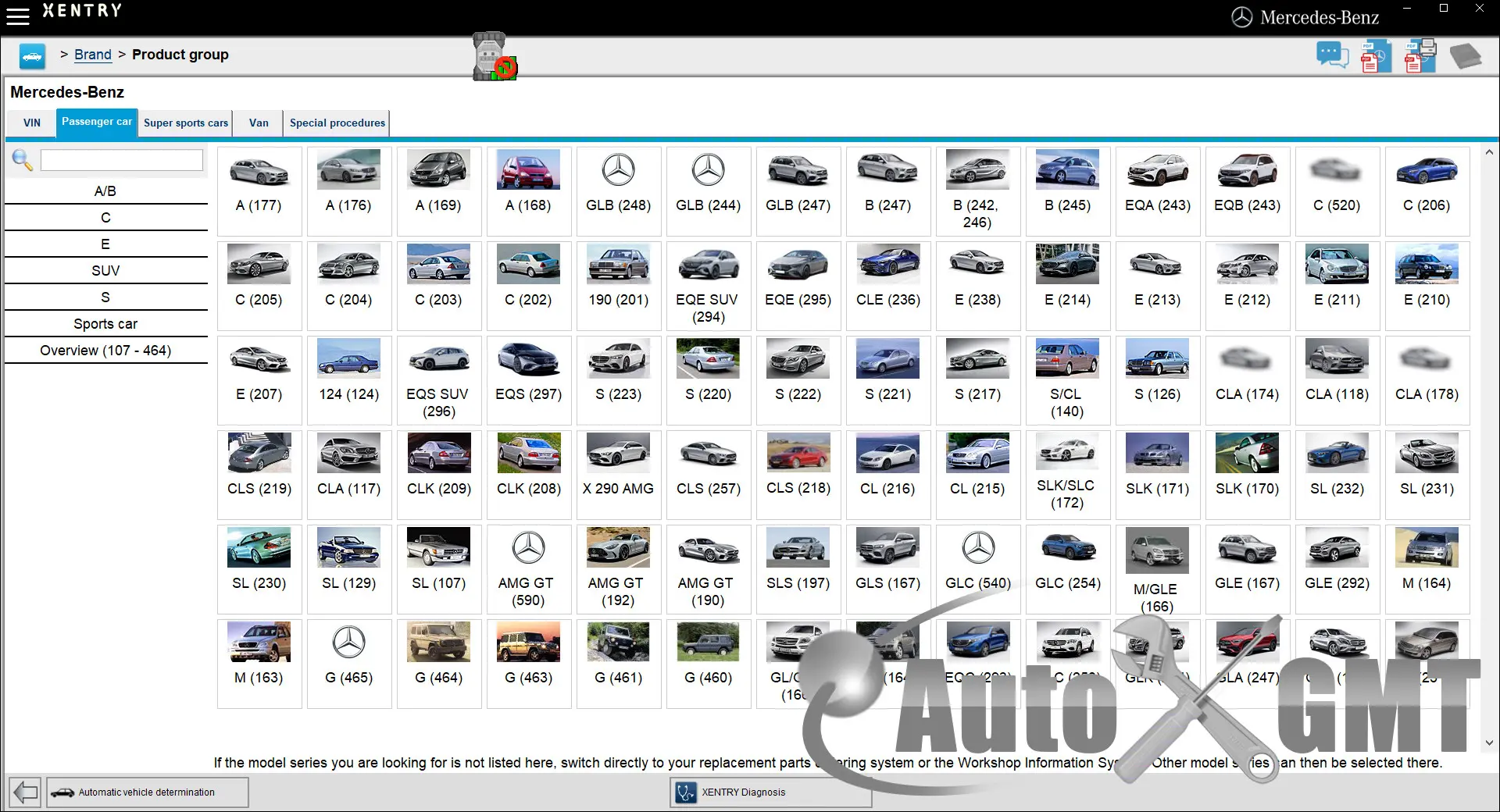Open the PDF document clock icon
The width and height of the screenshot is (1500, 812).
click(1376, 56)
